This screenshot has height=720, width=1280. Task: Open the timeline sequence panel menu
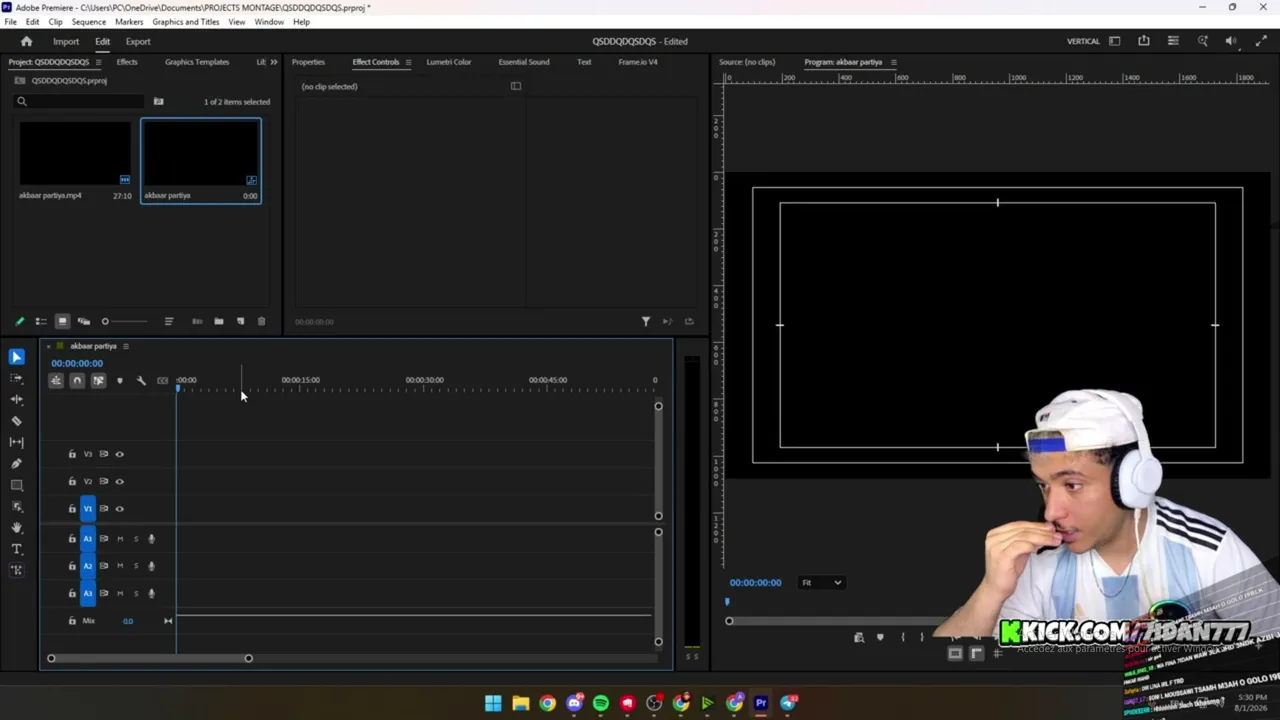(125, 346)
